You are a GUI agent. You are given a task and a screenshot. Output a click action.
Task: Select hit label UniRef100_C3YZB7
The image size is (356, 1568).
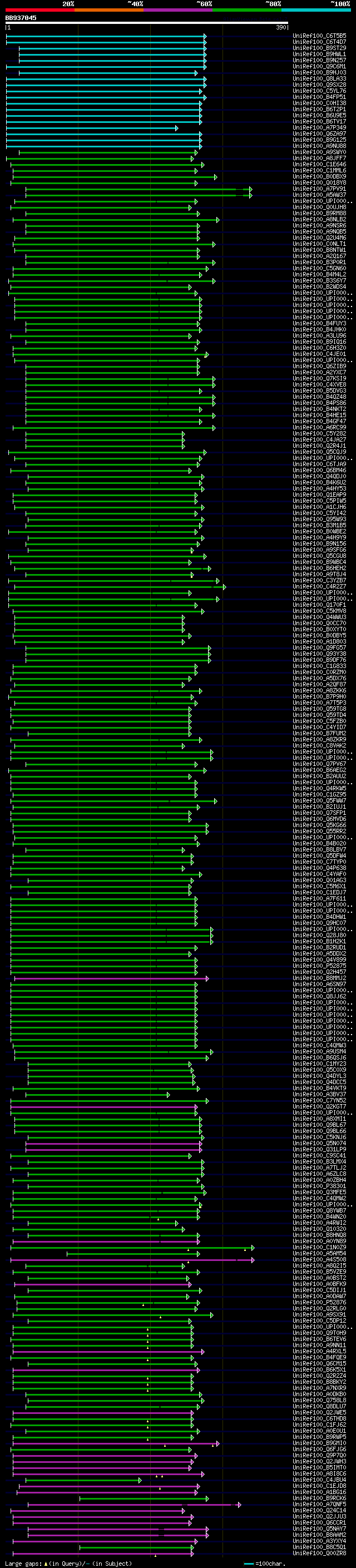[319, 581]
